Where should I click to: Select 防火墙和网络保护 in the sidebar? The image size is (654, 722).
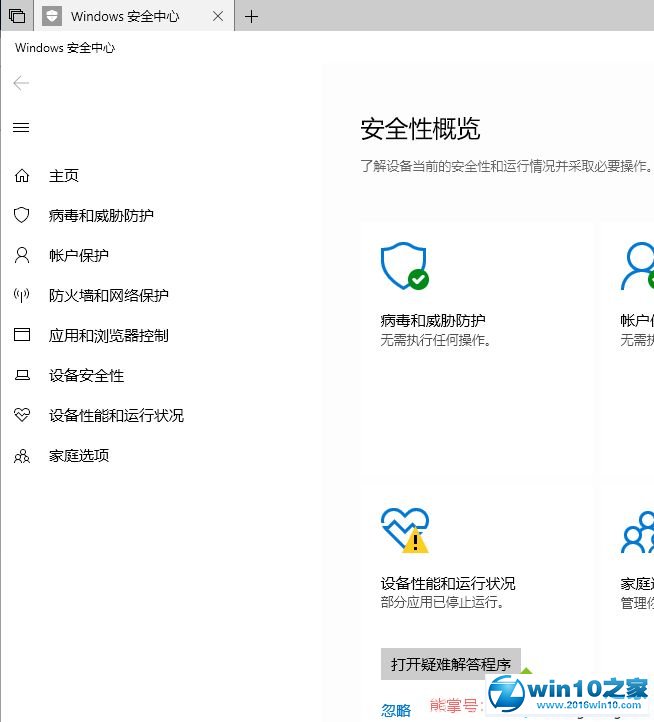point(108,296)
